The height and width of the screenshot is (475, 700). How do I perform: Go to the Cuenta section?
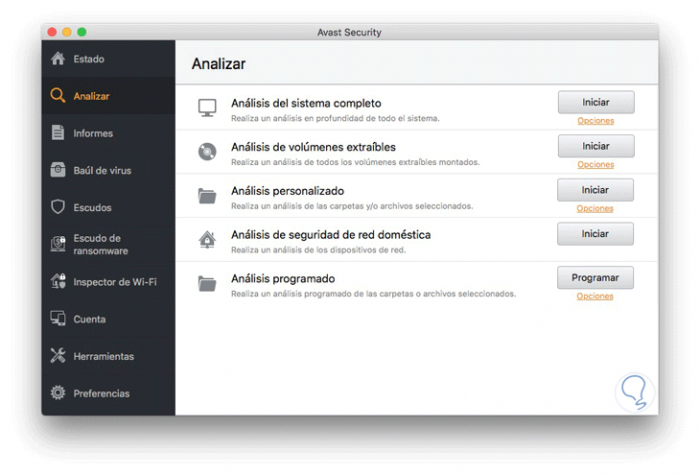(108, 319)
